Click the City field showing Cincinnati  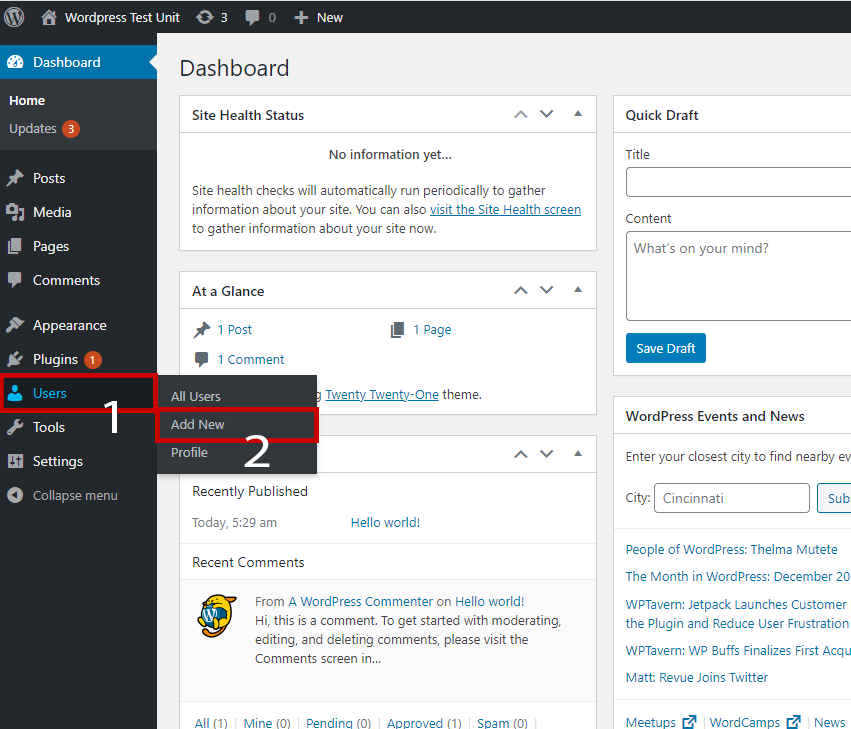[732, 498]
